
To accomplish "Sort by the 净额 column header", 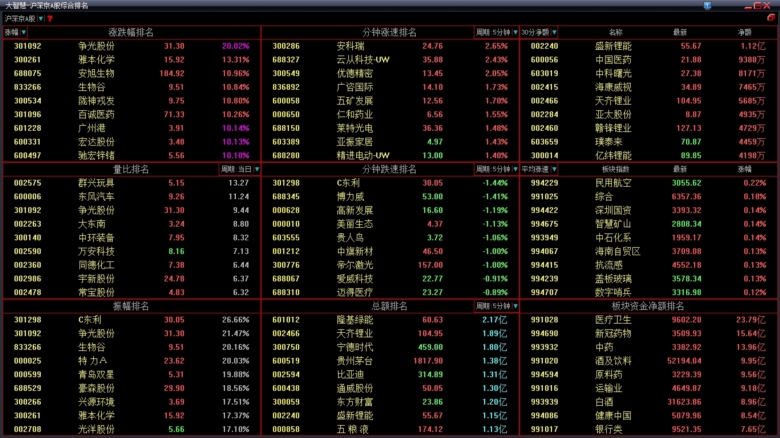I will (x=745, y=32).
